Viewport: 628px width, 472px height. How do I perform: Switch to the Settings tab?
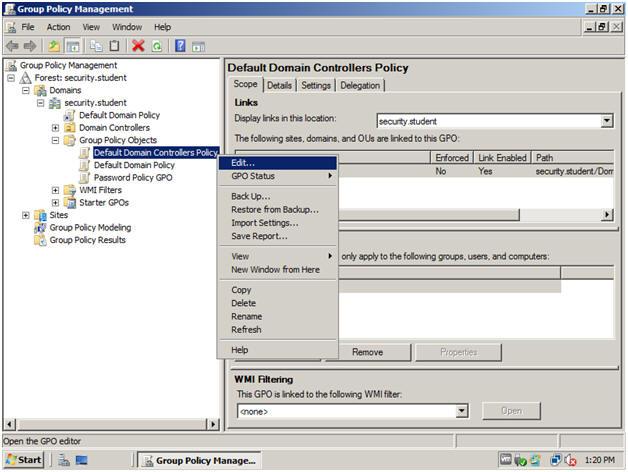[x=316, y=85]
